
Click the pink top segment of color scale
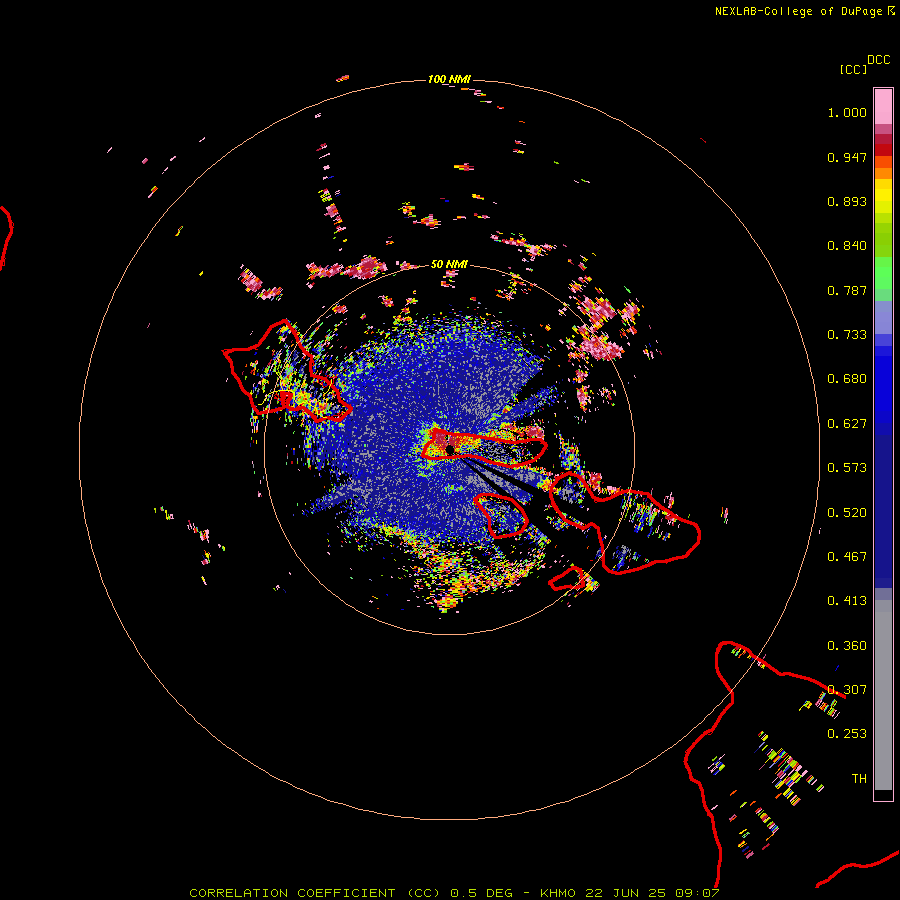[x=883, y=106]
